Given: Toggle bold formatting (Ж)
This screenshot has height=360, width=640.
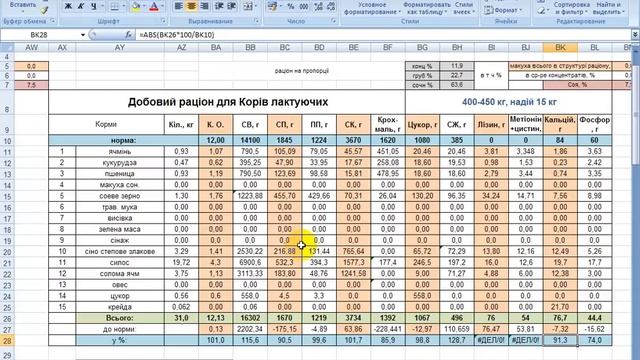Looking at the screenshot, I should [68, 6].
